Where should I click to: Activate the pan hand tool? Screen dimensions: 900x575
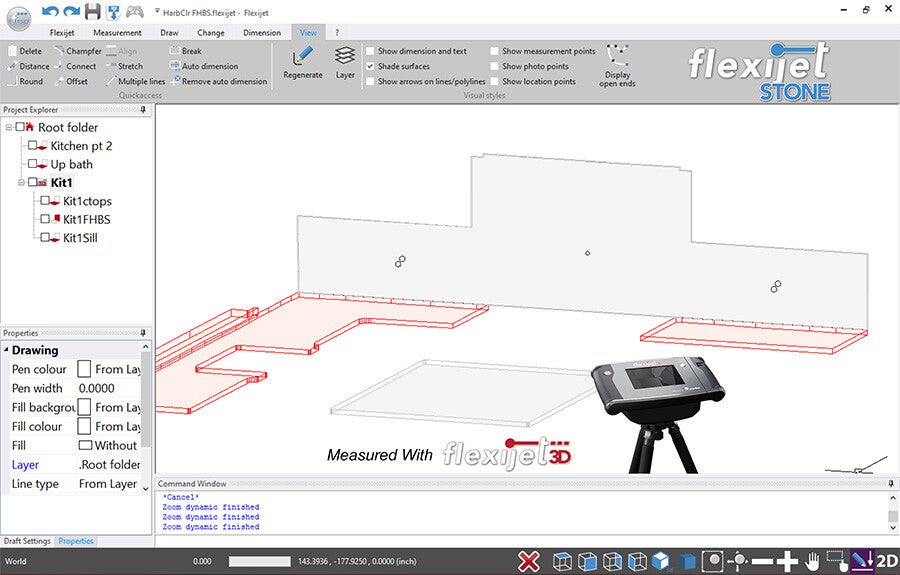click(812, 561)
